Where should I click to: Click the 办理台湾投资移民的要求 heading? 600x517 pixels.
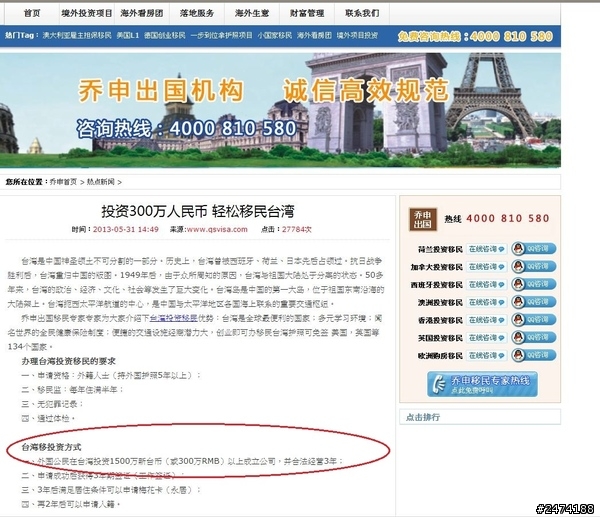coord(68,361)
